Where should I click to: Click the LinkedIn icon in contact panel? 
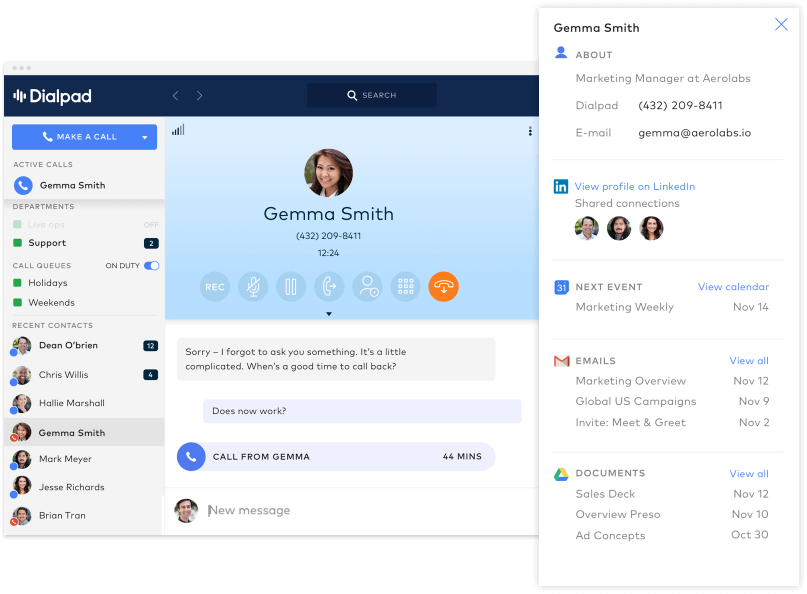pyautogui.click(x=561, y=186)
